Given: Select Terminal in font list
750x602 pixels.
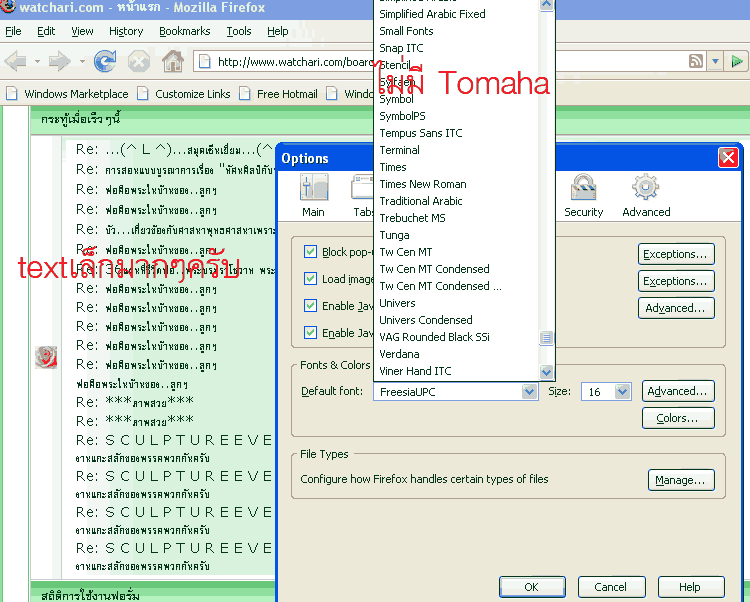Looking at the screenshot, I should point(399,150).
